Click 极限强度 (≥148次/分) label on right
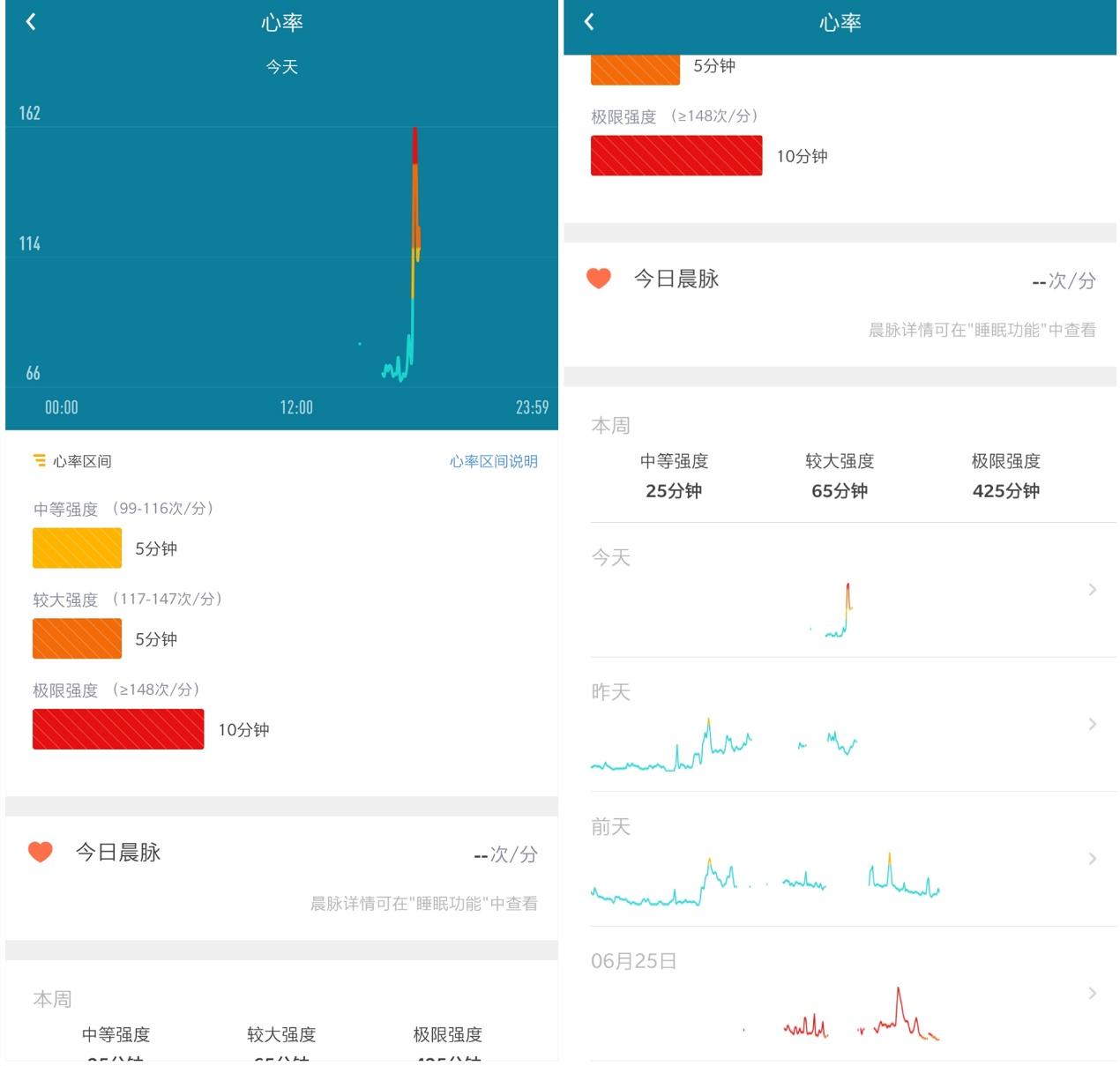1120x1066 pixels. pos(675,116)
